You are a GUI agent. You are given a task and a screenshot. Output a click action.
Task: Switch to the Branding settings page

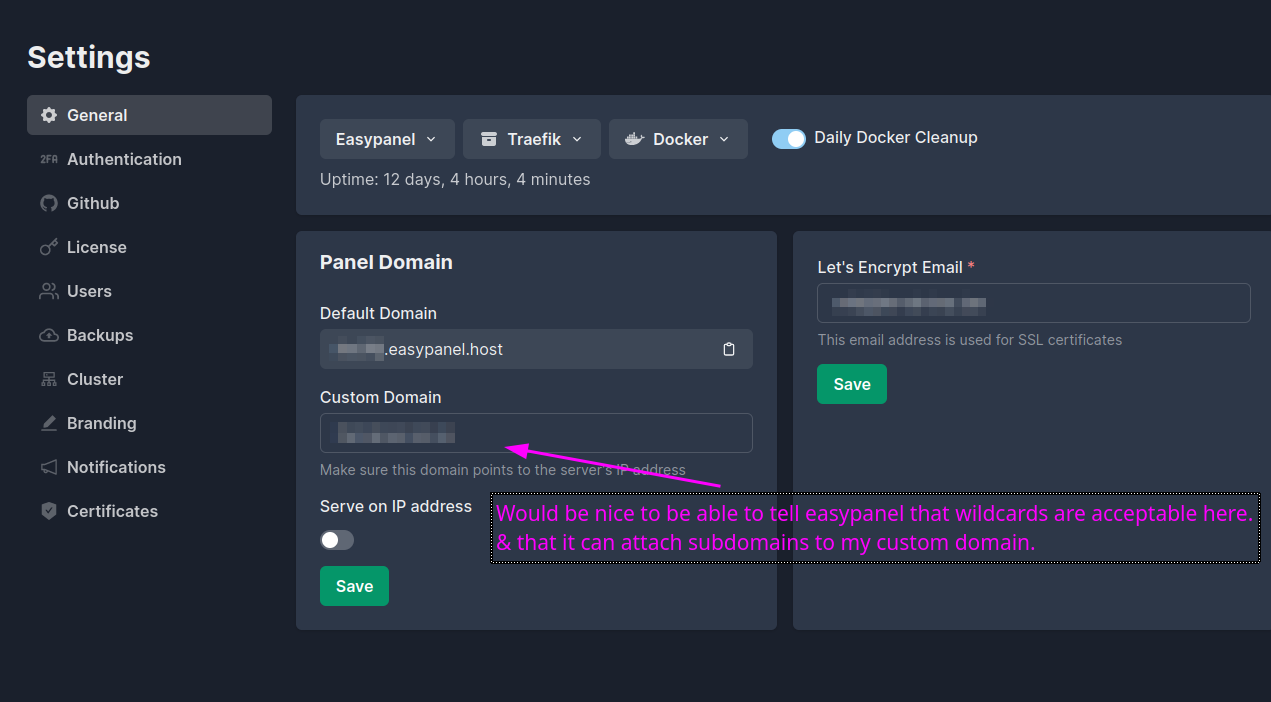pos(101,423)
